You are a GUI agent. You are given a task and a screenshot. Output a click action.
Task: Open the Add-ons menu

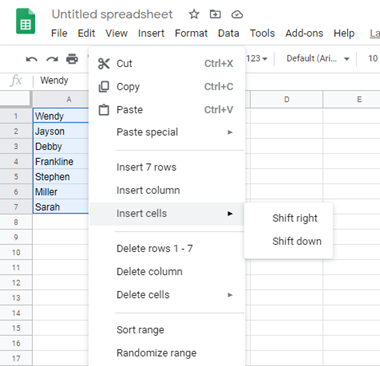pos(304,33)
